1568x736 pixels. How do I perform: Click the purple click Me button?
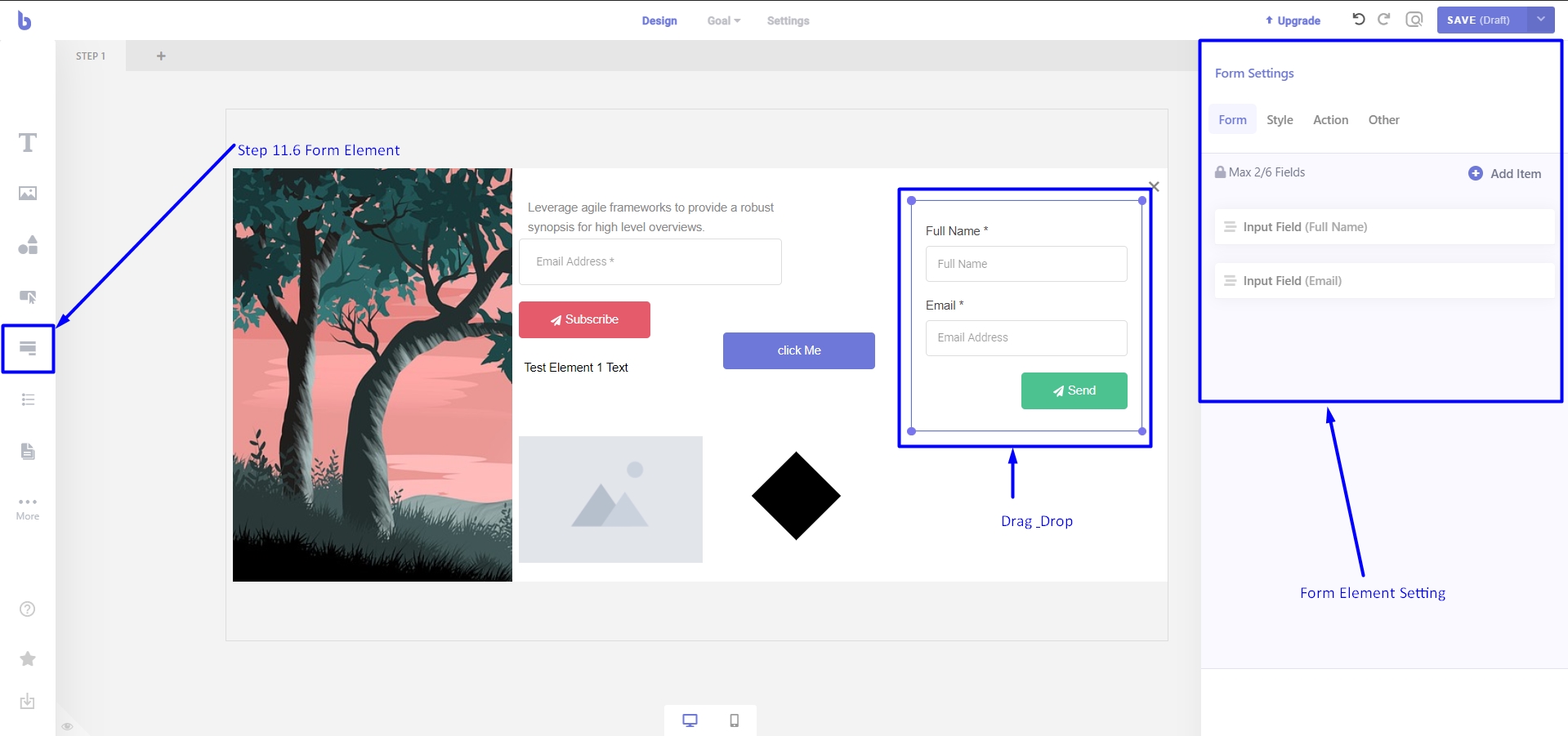tap(799, 350)
